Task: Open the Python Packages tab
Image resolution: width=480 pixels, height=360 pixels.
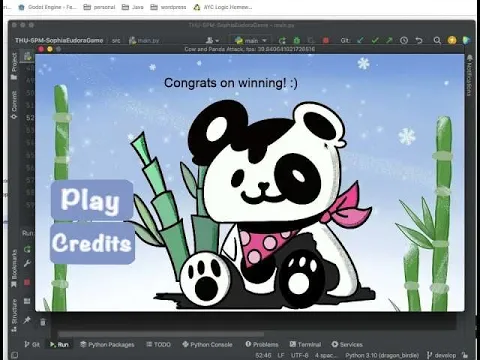Action: pos(107,344)
